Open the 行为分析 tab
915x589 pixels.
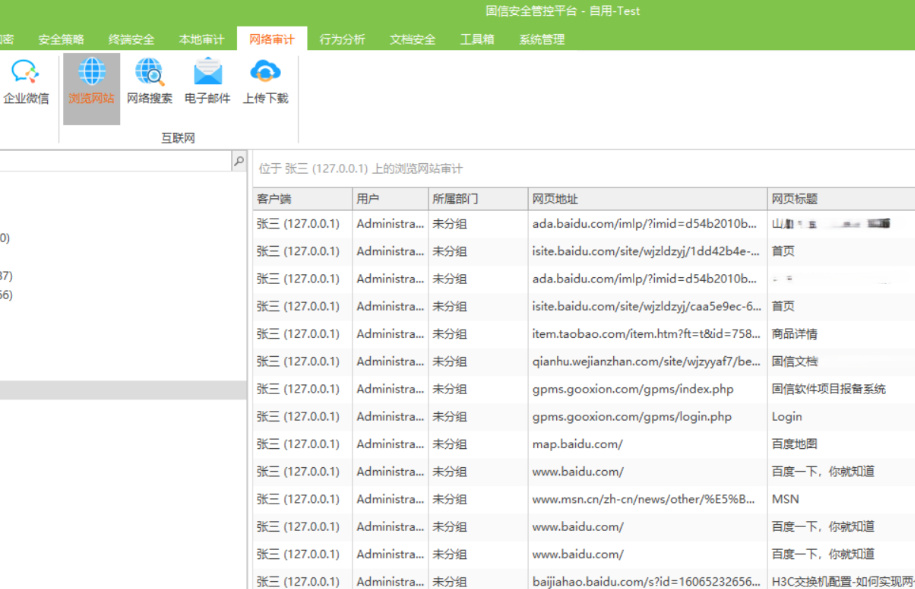point(342,40)
